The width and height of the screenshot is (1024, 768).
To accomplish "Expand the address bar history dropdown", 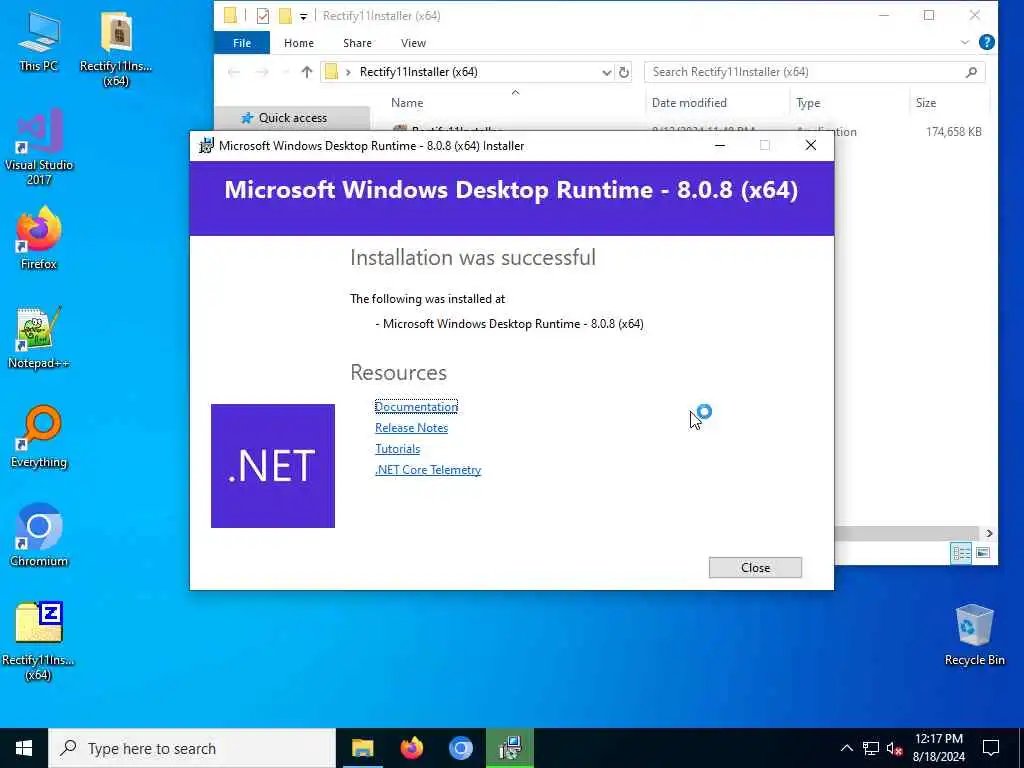I will click(x=606, y=72).
